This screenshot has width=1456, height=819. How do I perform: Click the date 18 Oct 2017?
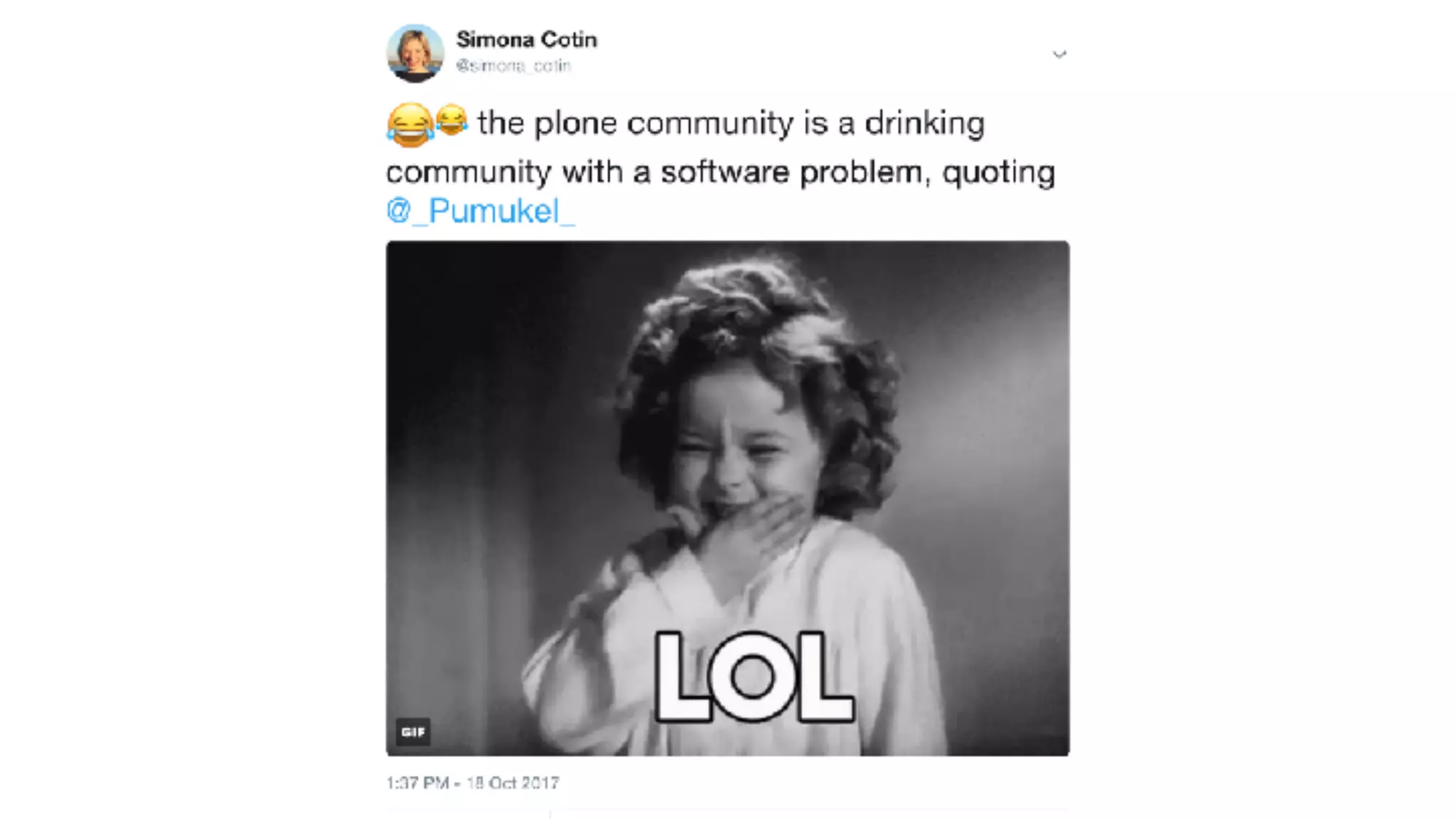(513, 783)
